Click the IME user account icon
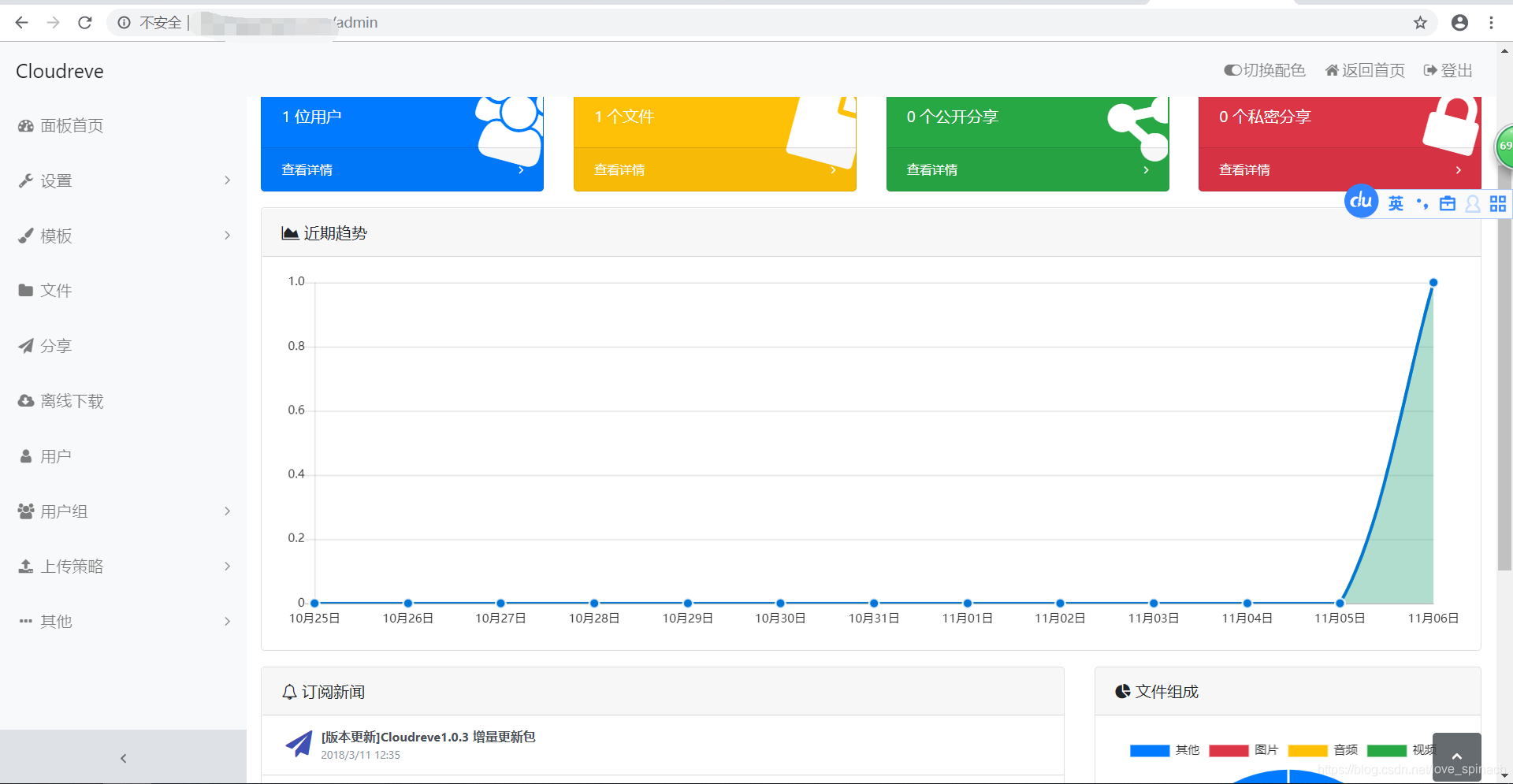The width and height of the screenshot is (1513, 784). pos(1472,204)
